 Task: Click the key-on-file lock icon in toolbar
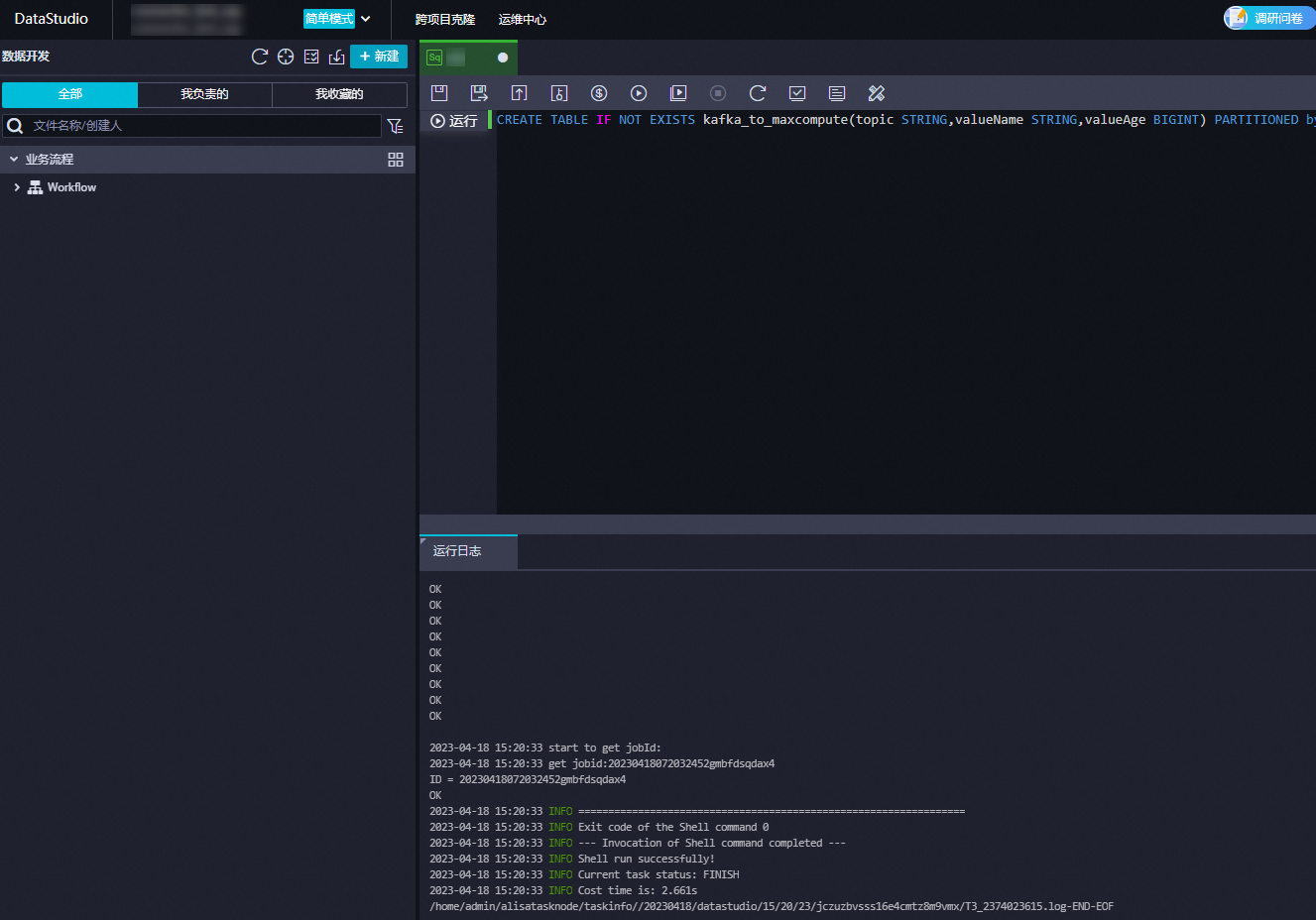559,93
